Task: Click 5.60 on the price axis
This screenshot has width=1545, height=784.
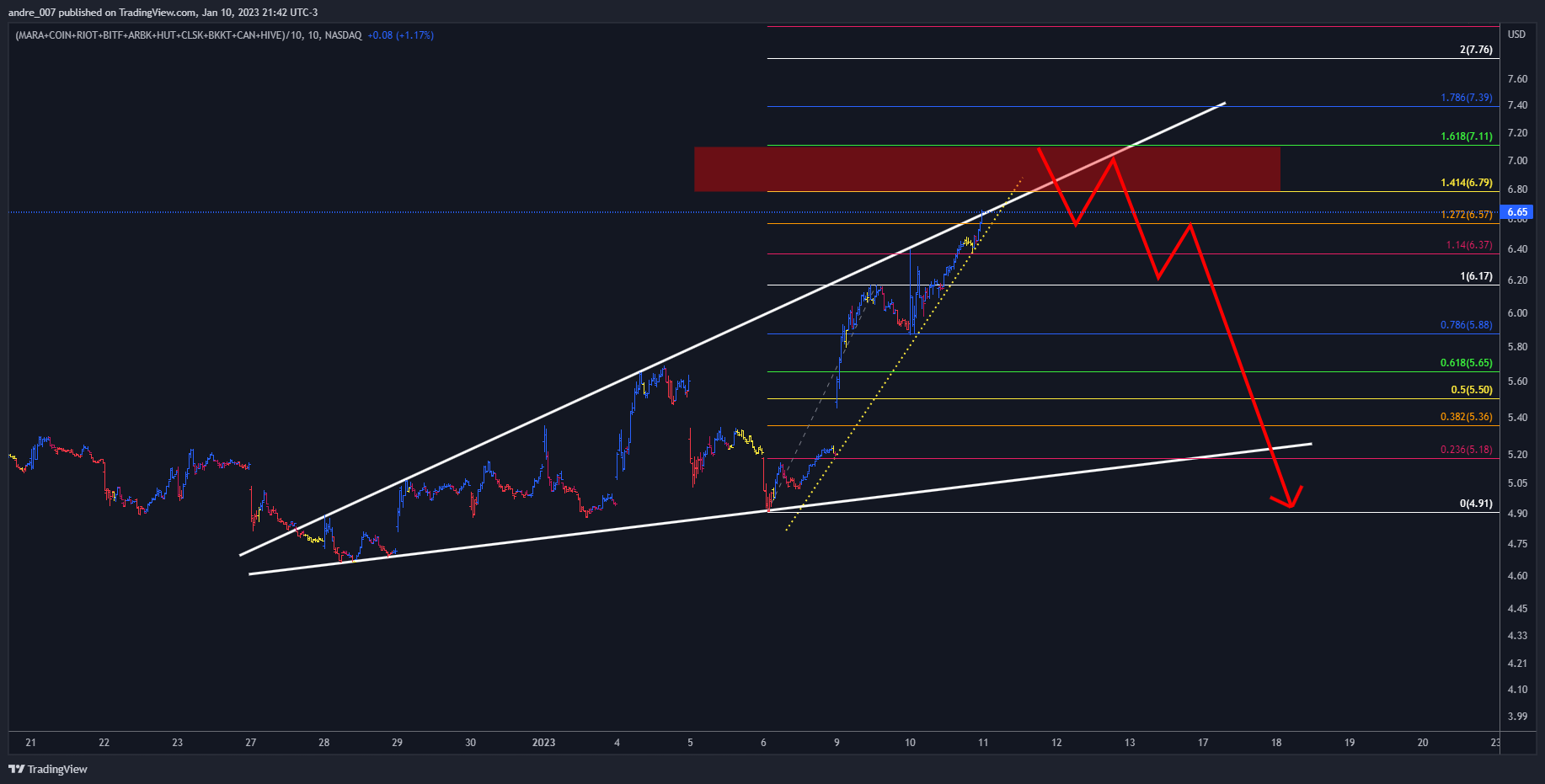Action: (1517, 381)
